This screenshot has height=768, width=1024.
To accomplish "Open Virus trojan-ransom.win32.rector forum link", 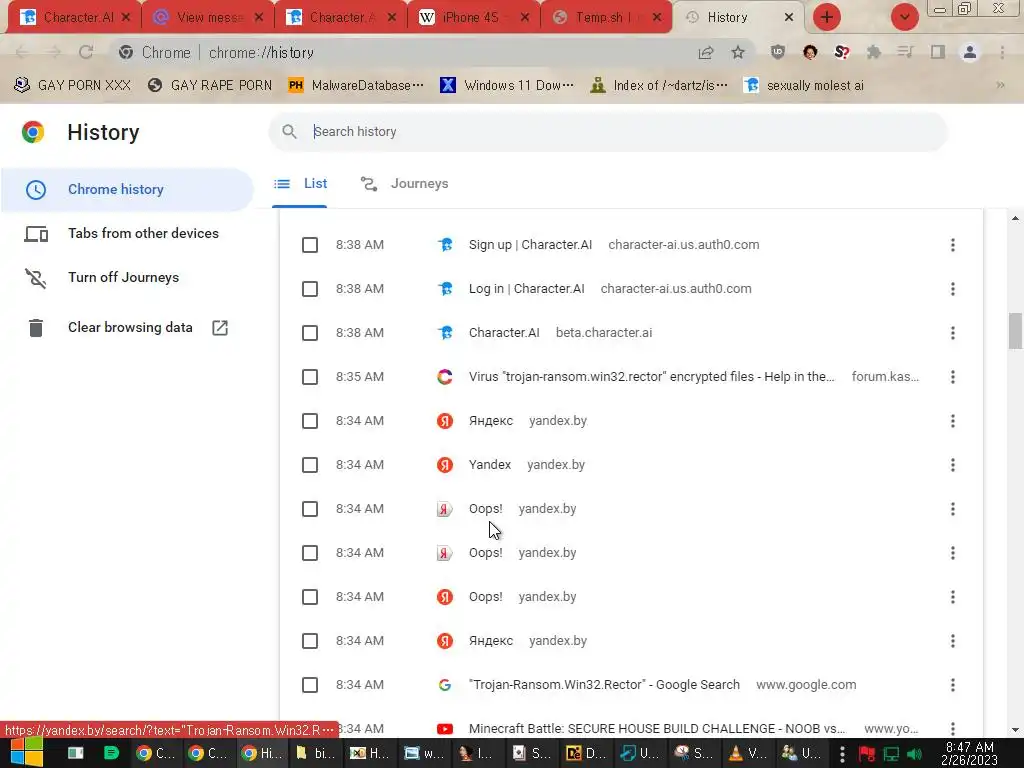I will coord(652,377).
